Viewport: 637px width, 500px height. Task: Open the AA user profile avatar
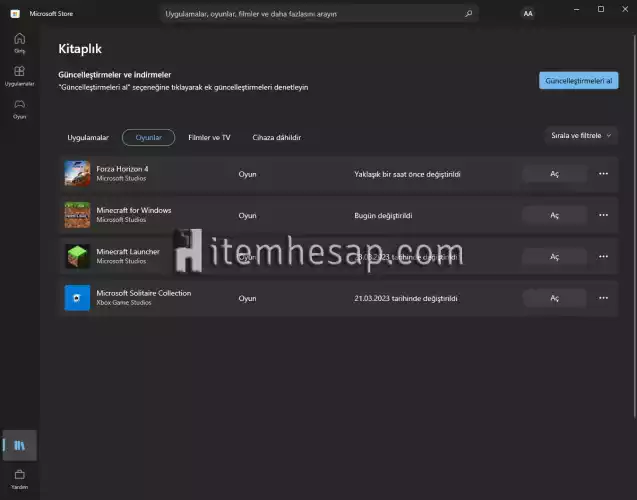527,14
